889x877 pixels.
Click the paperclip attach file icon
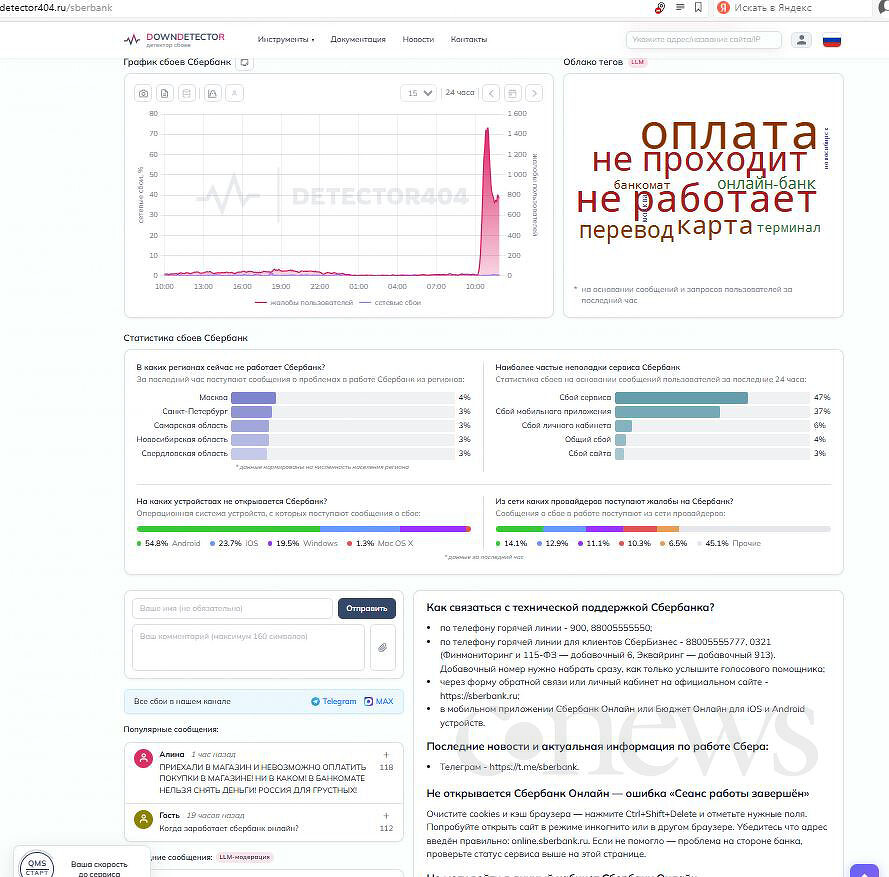[382, 648]
